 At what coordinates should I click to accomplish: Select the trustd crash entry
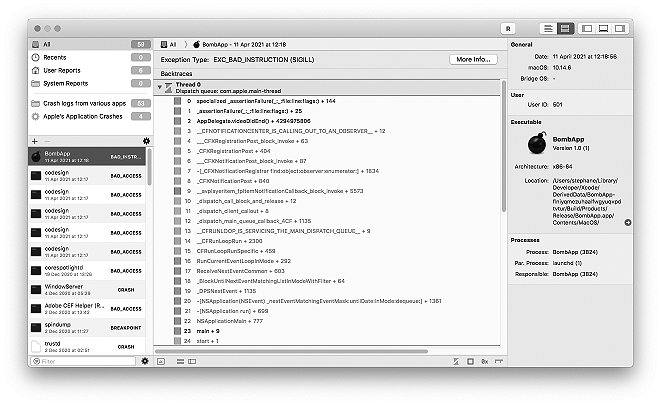coord(87,346)
